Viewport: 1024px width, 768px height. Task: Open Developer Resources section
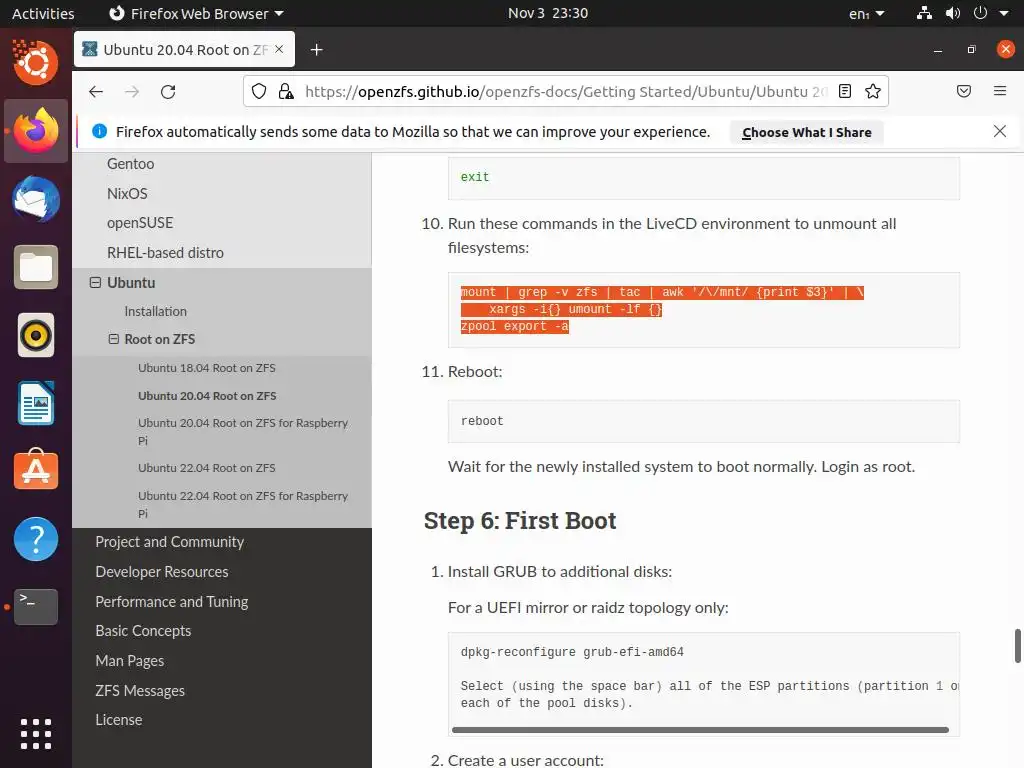coord(162,571)
